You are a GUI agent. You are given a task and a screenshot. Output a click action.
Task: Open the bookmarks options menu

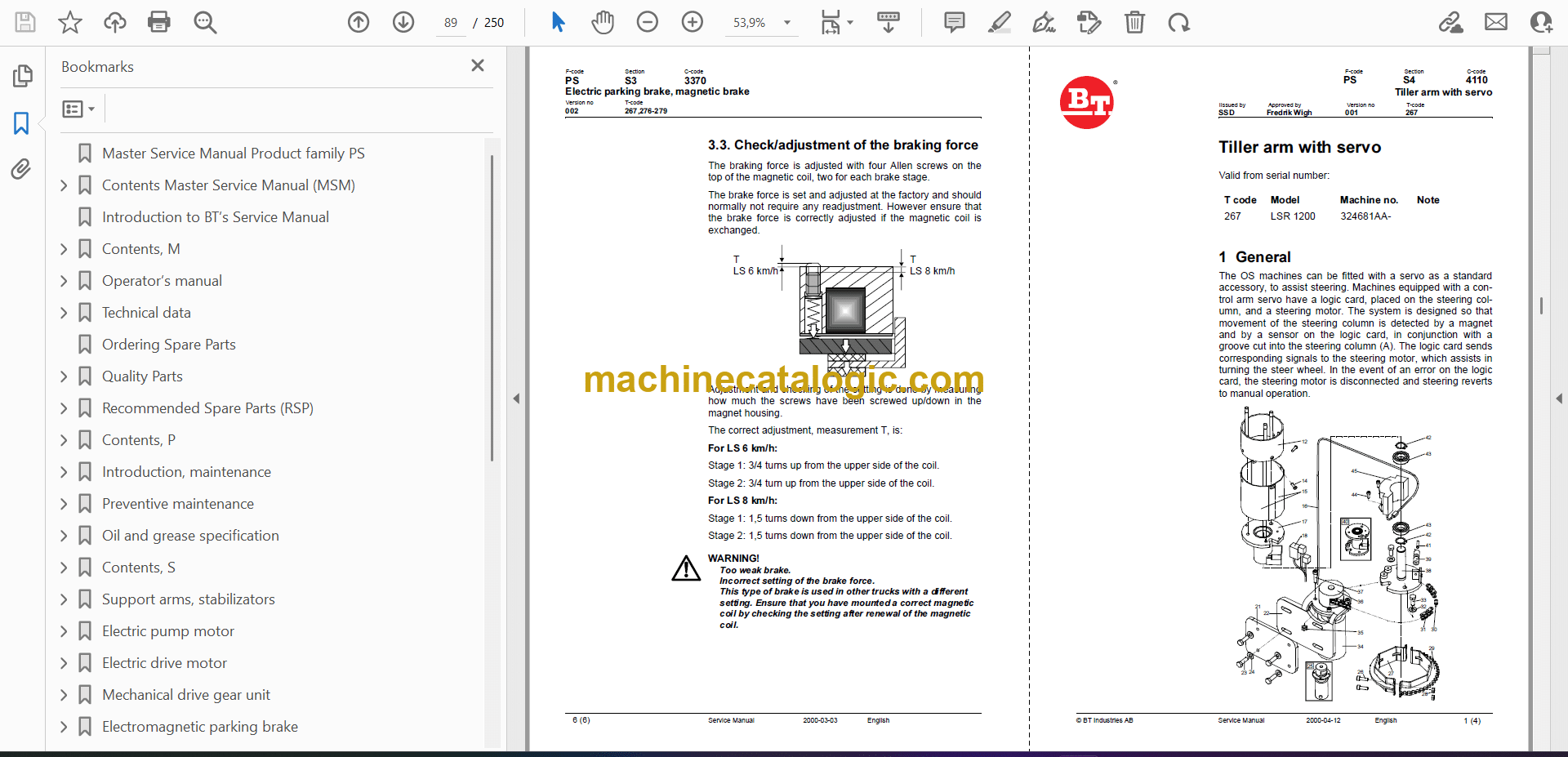coord(78,109)
